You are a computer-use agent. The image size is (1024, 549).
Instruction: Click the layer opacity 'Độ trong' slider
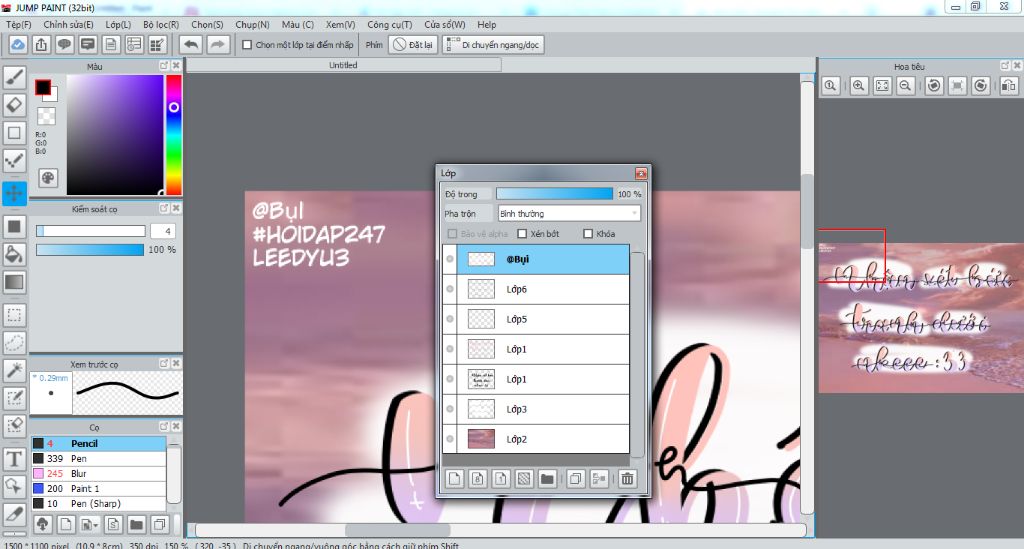(x=554, y=194)
